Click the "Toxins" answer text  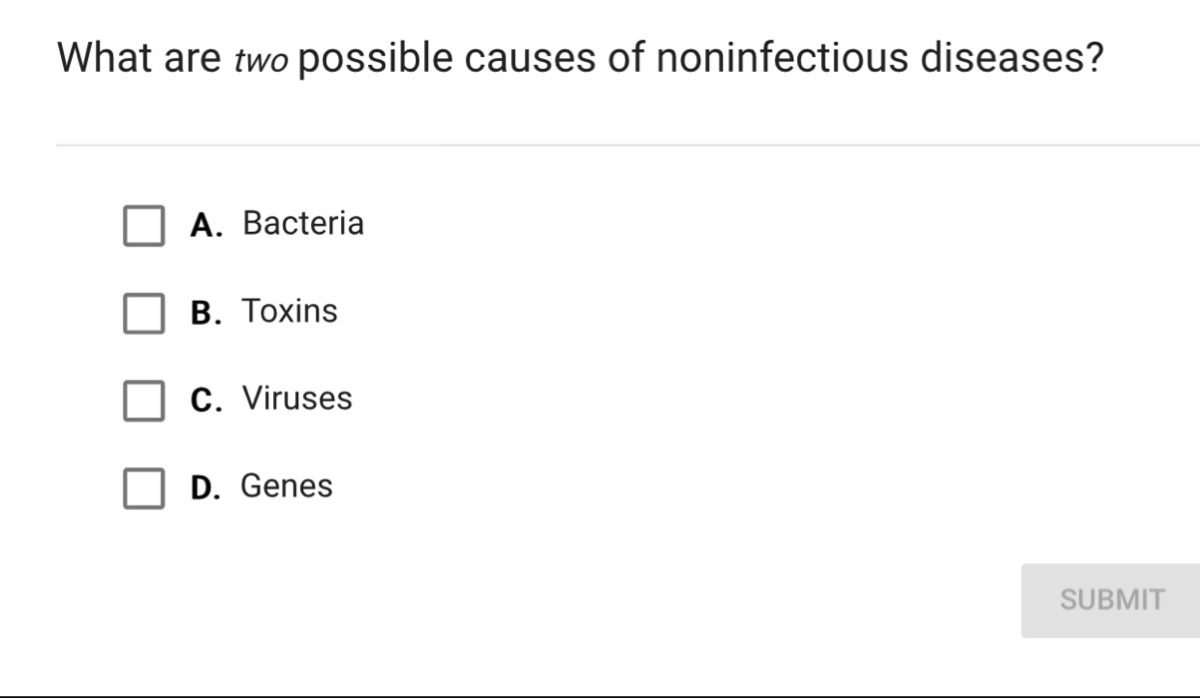[x=290, y=311]
